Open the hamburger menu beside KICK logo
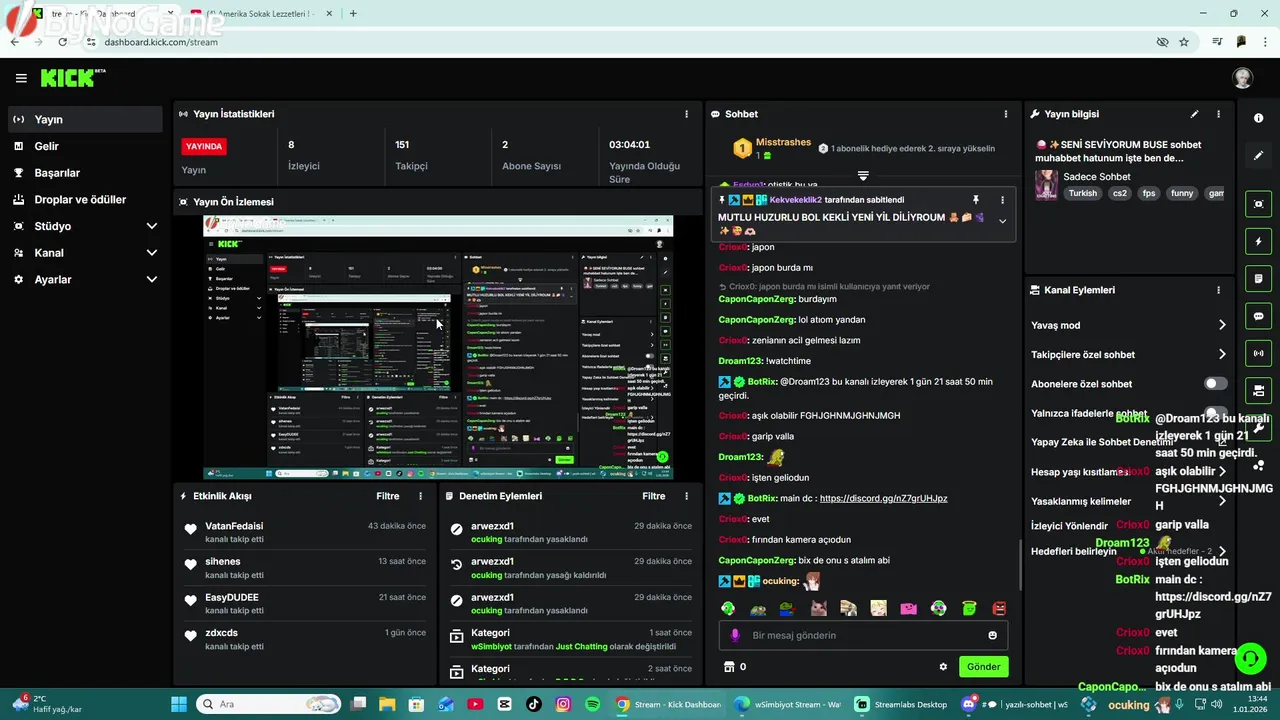 click(x=21, y=78)
